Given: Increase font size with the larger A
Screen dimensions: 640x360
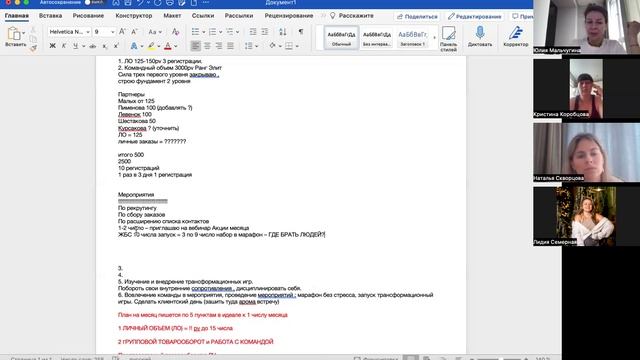Looking at the screenshot, I should 122,31.
